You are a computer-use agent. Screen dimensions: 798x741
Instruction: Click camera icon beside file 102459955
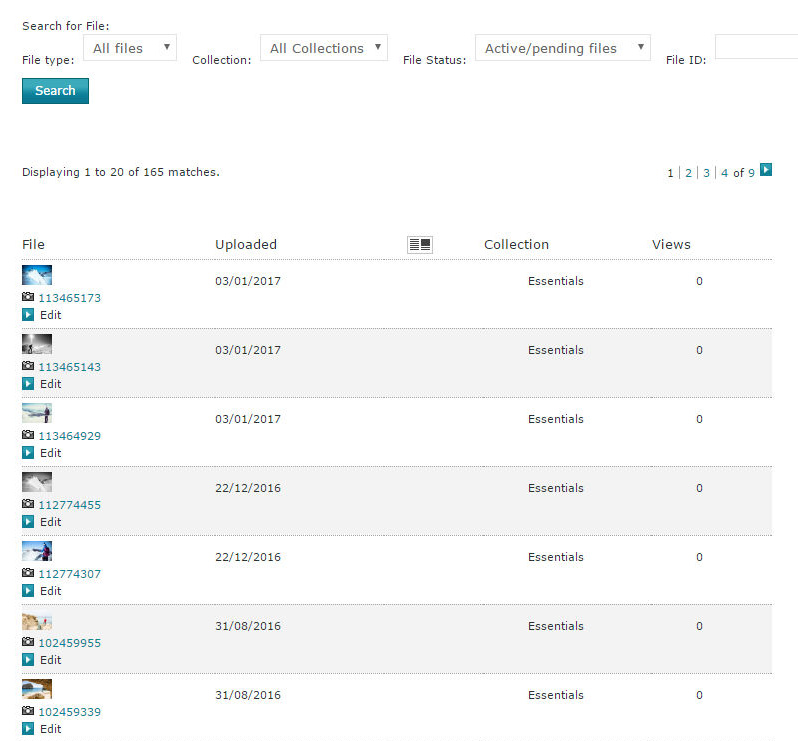click(28, 642)
